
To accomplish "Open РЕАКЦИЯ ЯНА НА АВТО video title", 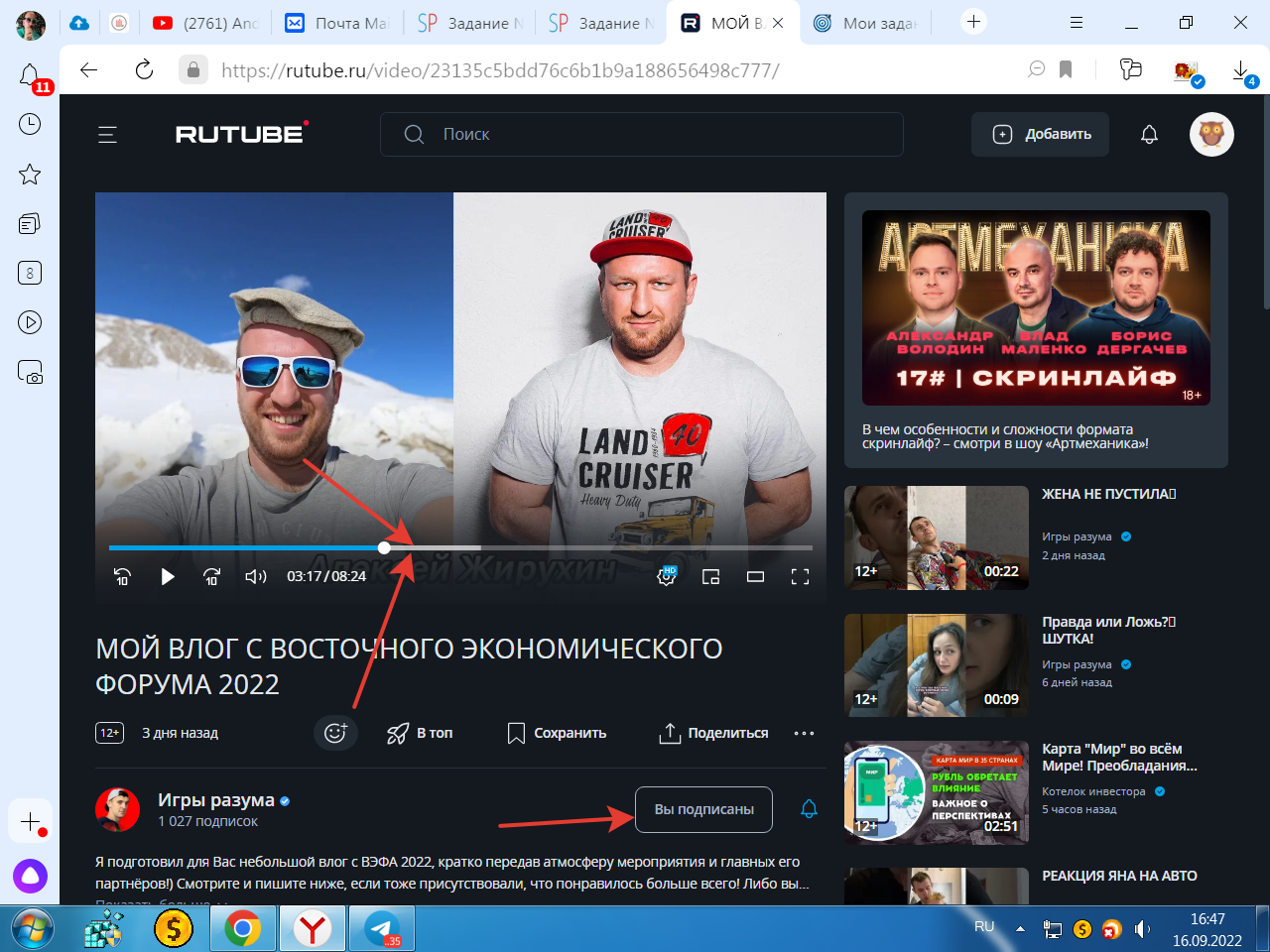I will point(1119,876).
